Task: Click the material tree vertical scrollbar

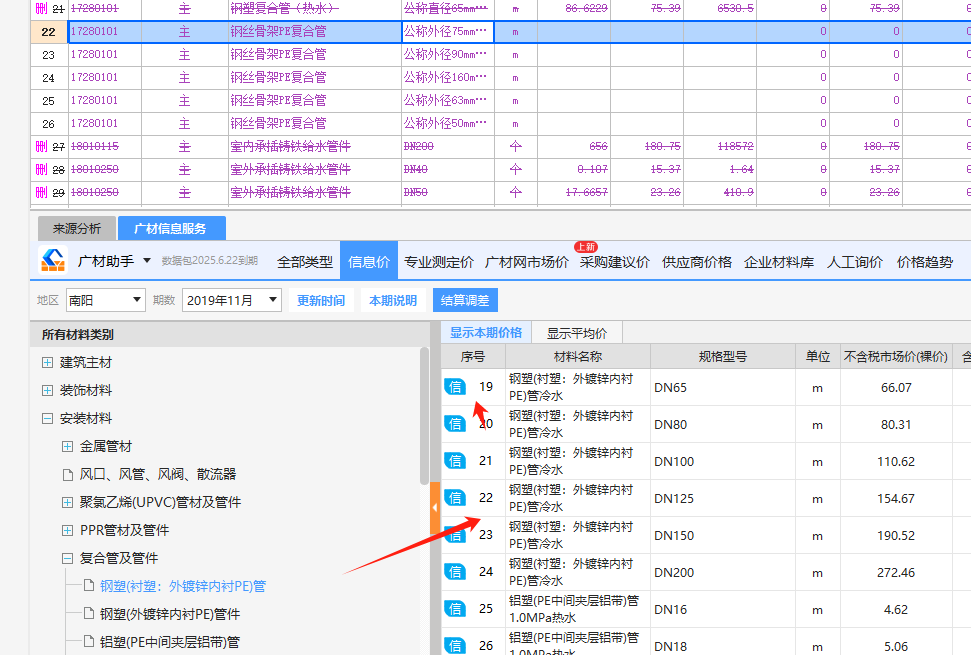Action: [424, 415]
